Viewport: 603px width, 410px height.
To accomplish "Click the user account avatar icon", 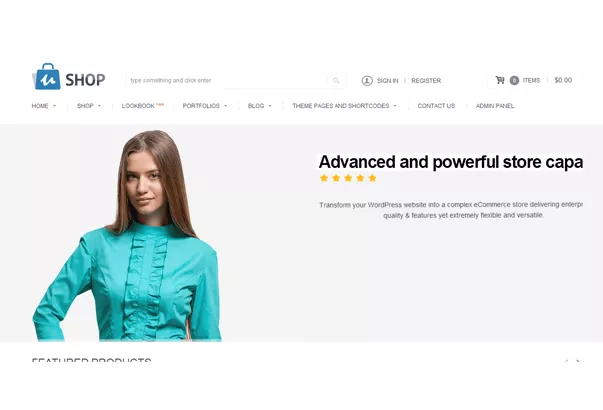I will click(x=367, y=80).
